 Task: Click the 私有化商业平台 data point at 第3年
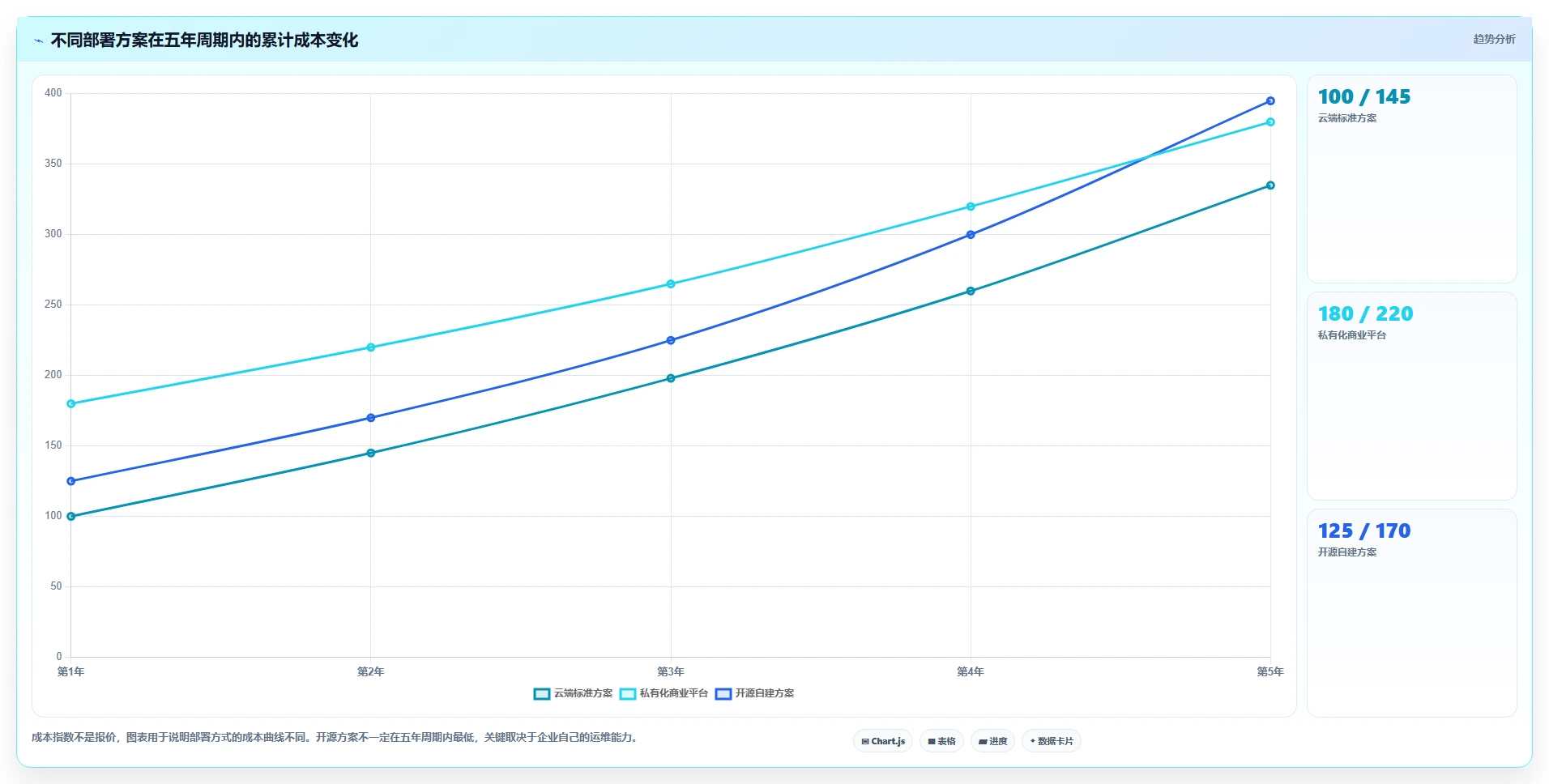coord(671,284)
